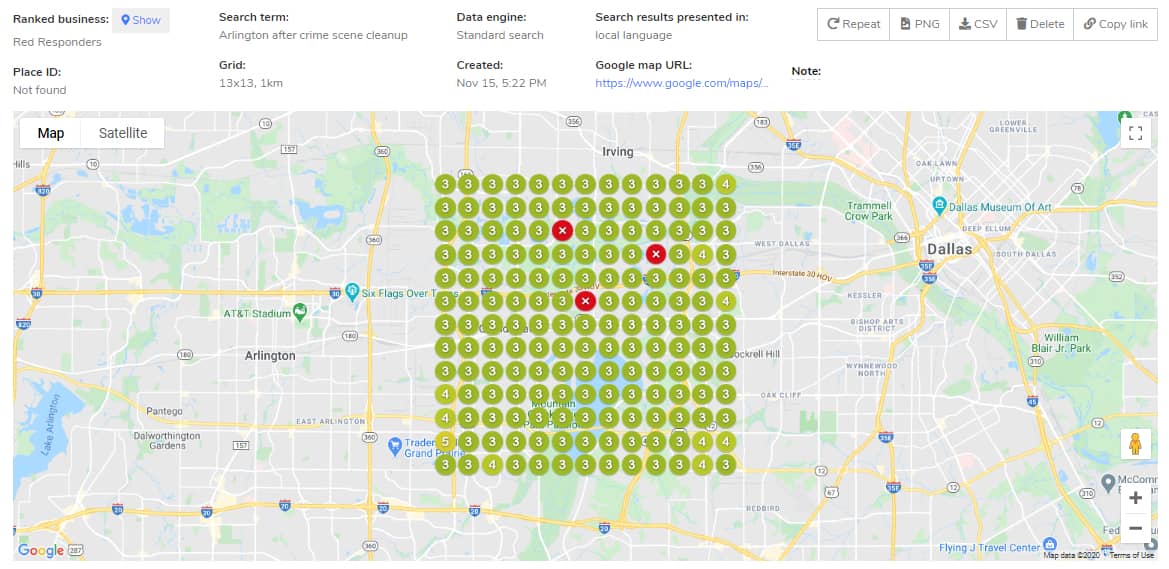Copy link to this report
Screen dimensions: 1169x569
point(1115,24)
